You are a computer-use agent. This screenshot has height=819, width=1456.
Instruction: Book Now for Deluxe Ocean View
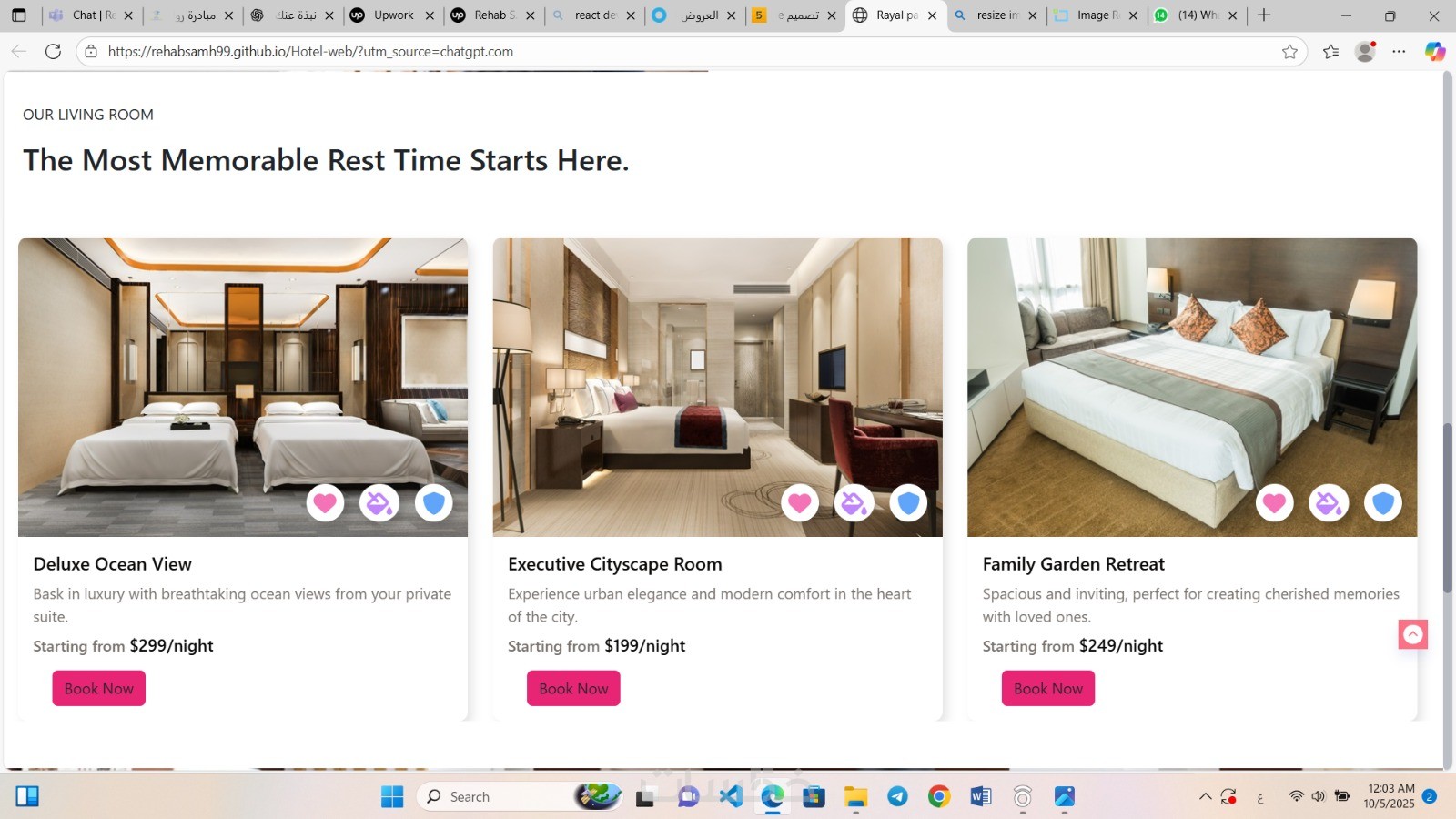pos(99,689)
